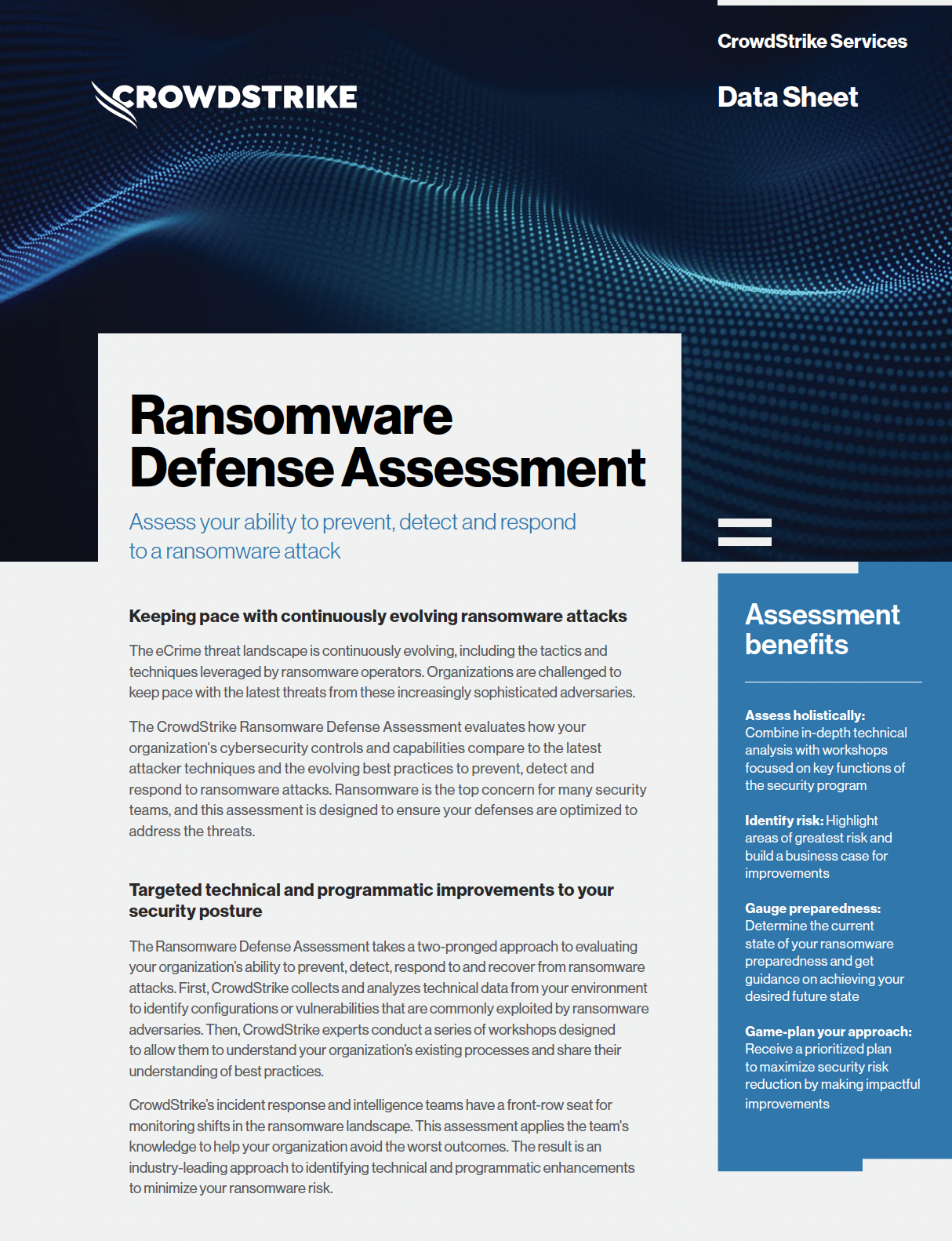Click the 'Ransomware Defense Assessment' title

pos(387,442)
